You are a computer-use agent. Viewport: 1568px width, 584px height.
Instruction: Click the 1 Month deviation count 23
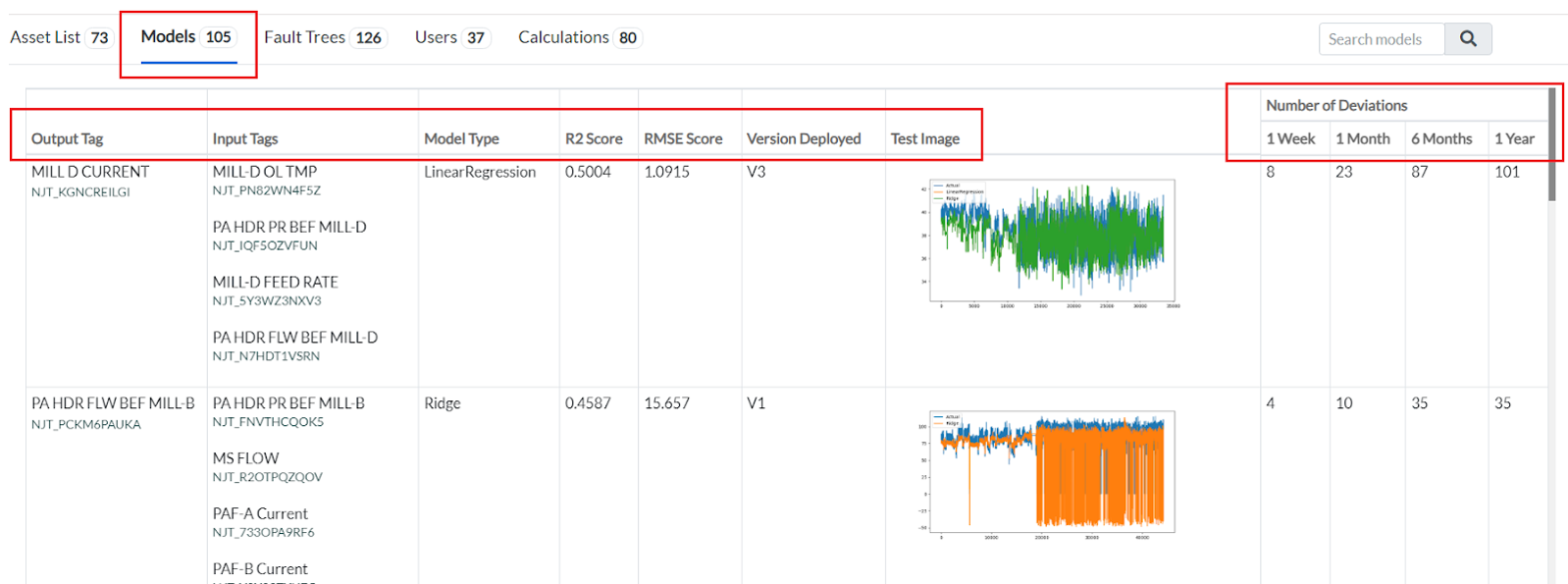pyautogui.click(x=1344, y=172)
